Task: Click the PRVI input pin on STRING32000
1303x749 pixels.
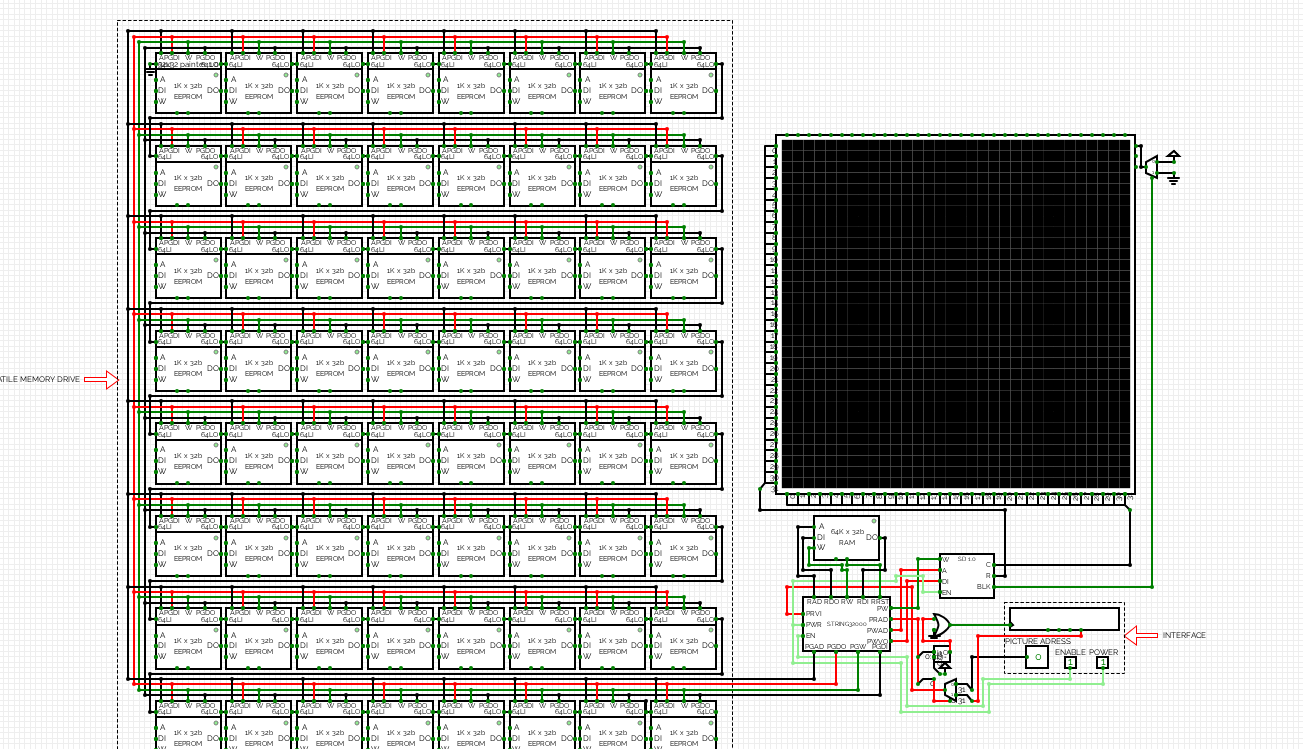Action: tap(803, 614)
